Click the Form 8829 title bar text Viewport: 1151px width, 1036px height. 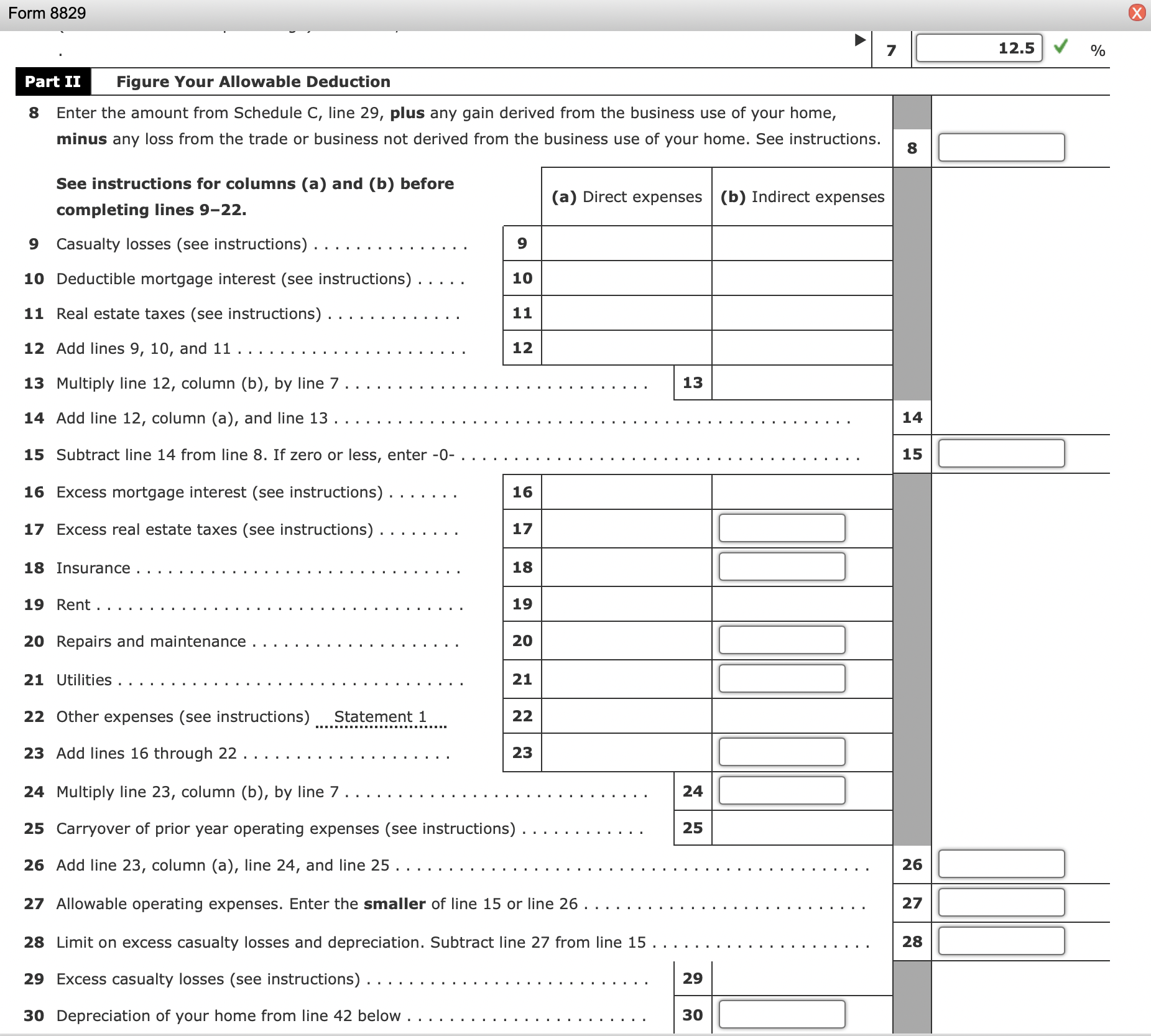(45, 12)
